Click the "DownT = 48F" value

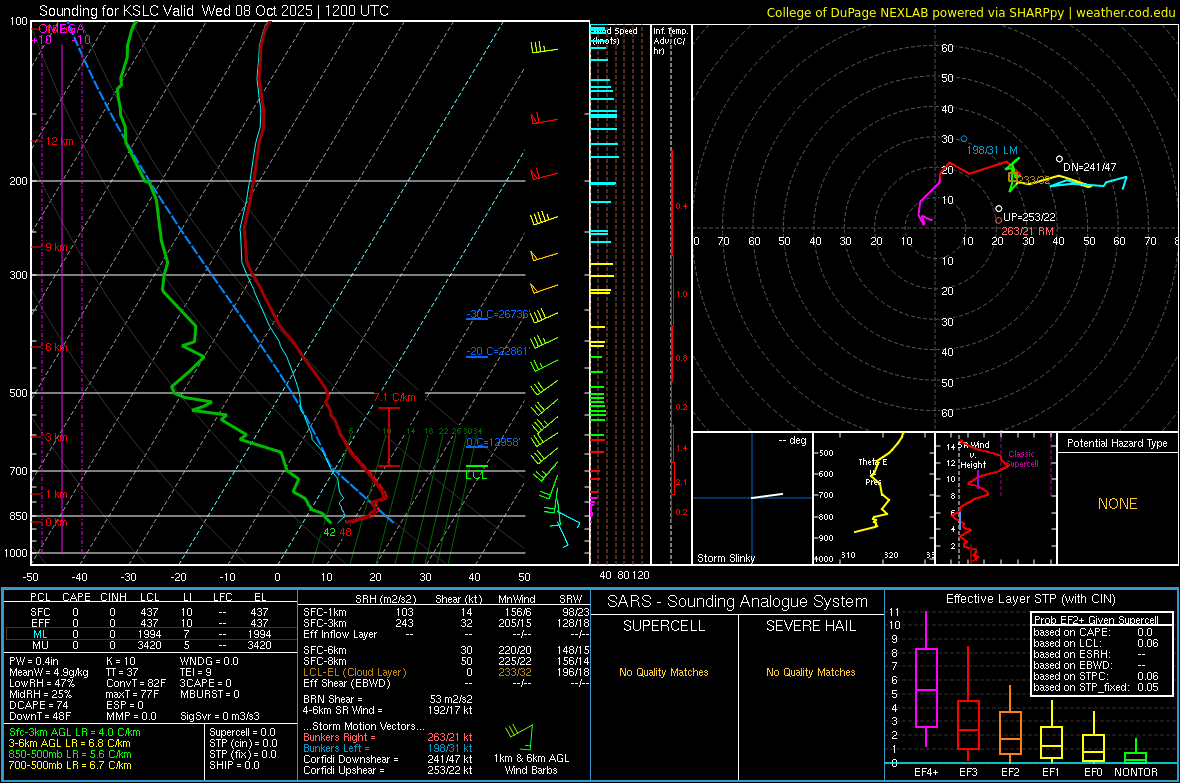coord(40,716)
